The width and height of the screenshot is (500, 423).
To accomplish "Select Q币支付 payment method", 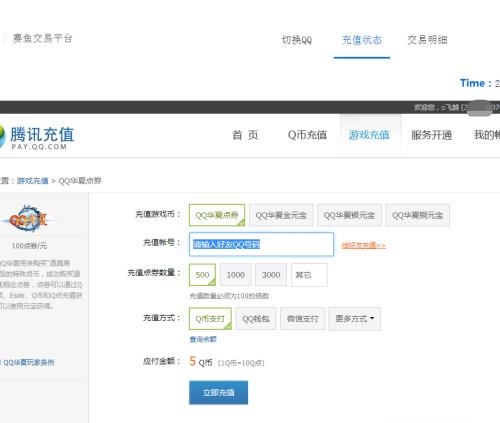I will coord(210,319).
